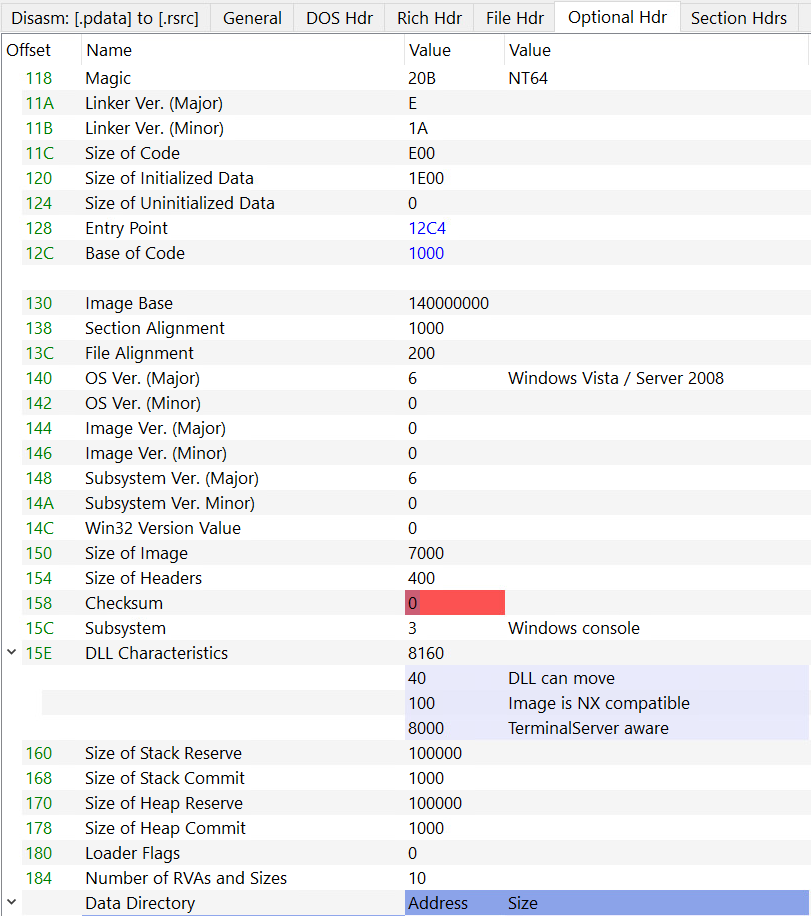Image resolution: width=811 pixels, height=916 pixels.
Task: Select the 'TerminalServer aware' flag row
Action: coord(588,728)
